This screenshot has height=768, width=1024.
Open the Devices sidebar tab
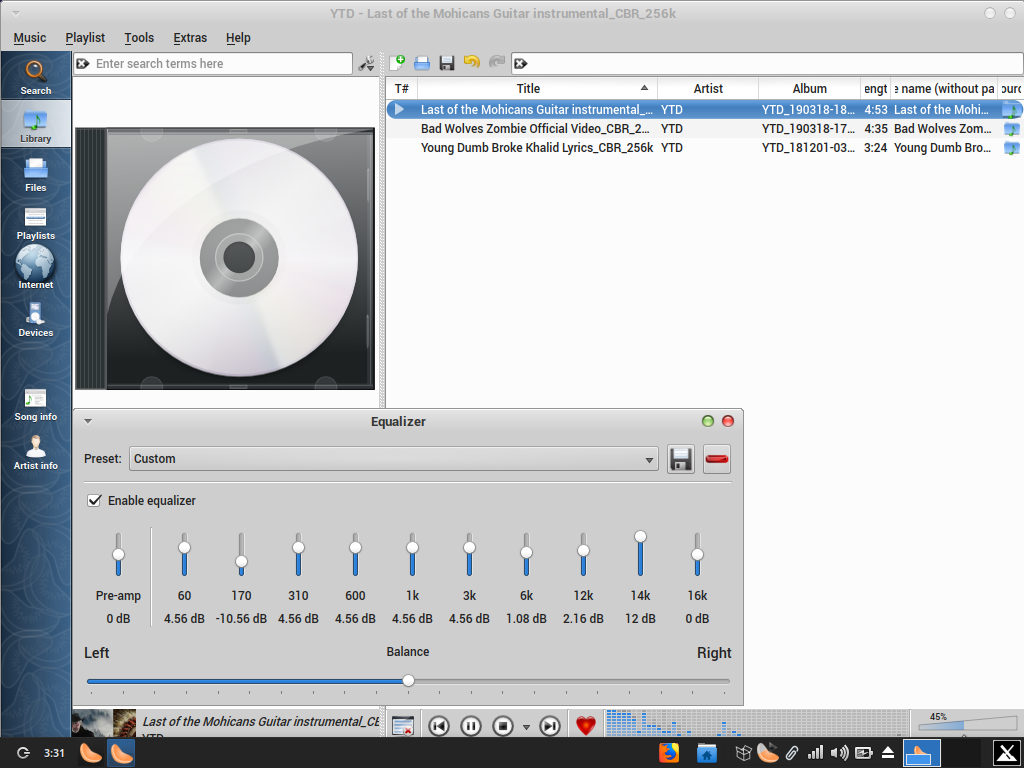[x=35, y=319]
